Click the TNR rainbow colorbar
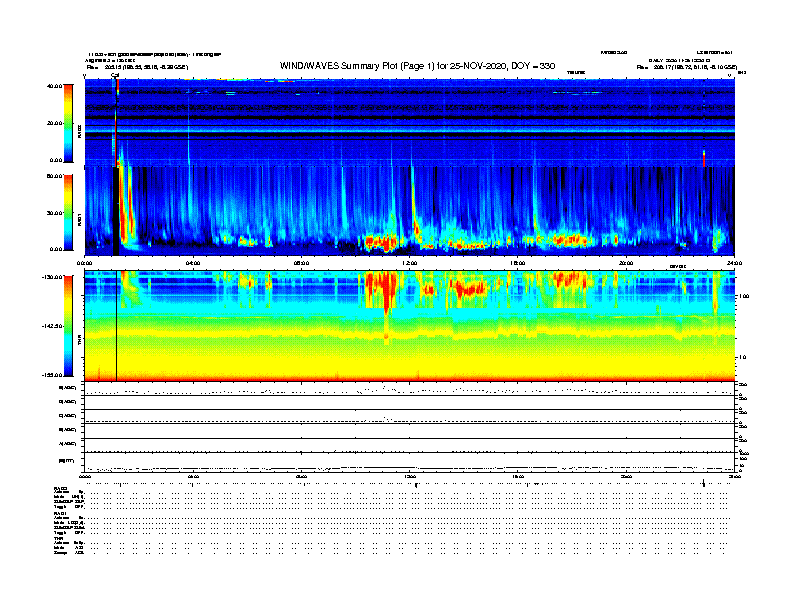The image size is (792, 612). click(68, 326)
